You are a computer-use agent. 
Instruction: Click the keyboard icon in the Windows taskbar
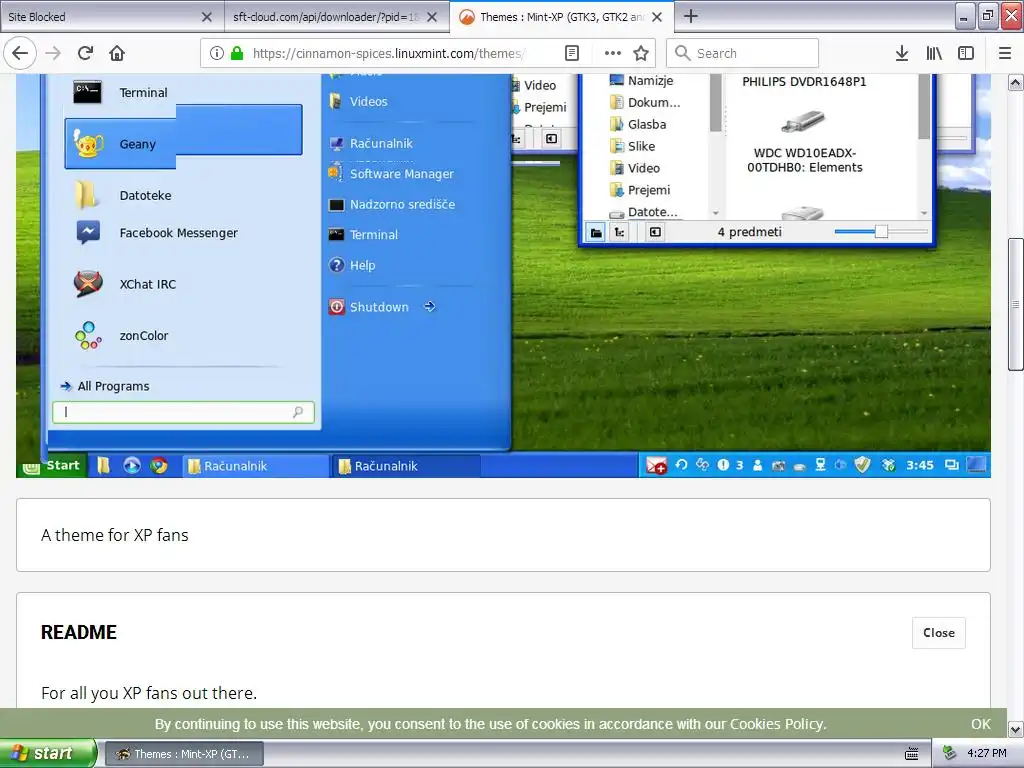pos(912,754)
